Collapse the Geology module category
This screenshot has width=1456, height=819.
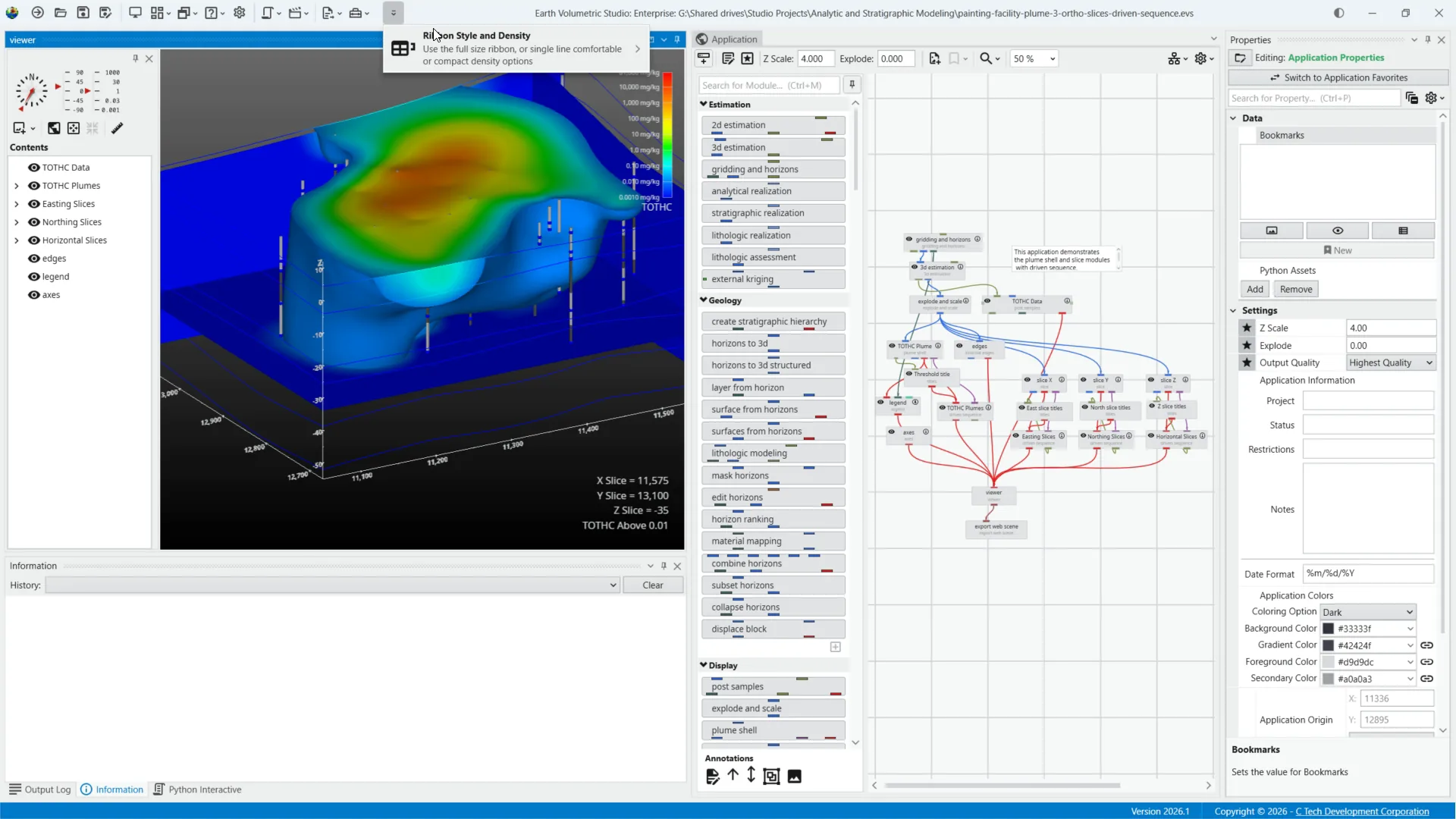point(704,300)
